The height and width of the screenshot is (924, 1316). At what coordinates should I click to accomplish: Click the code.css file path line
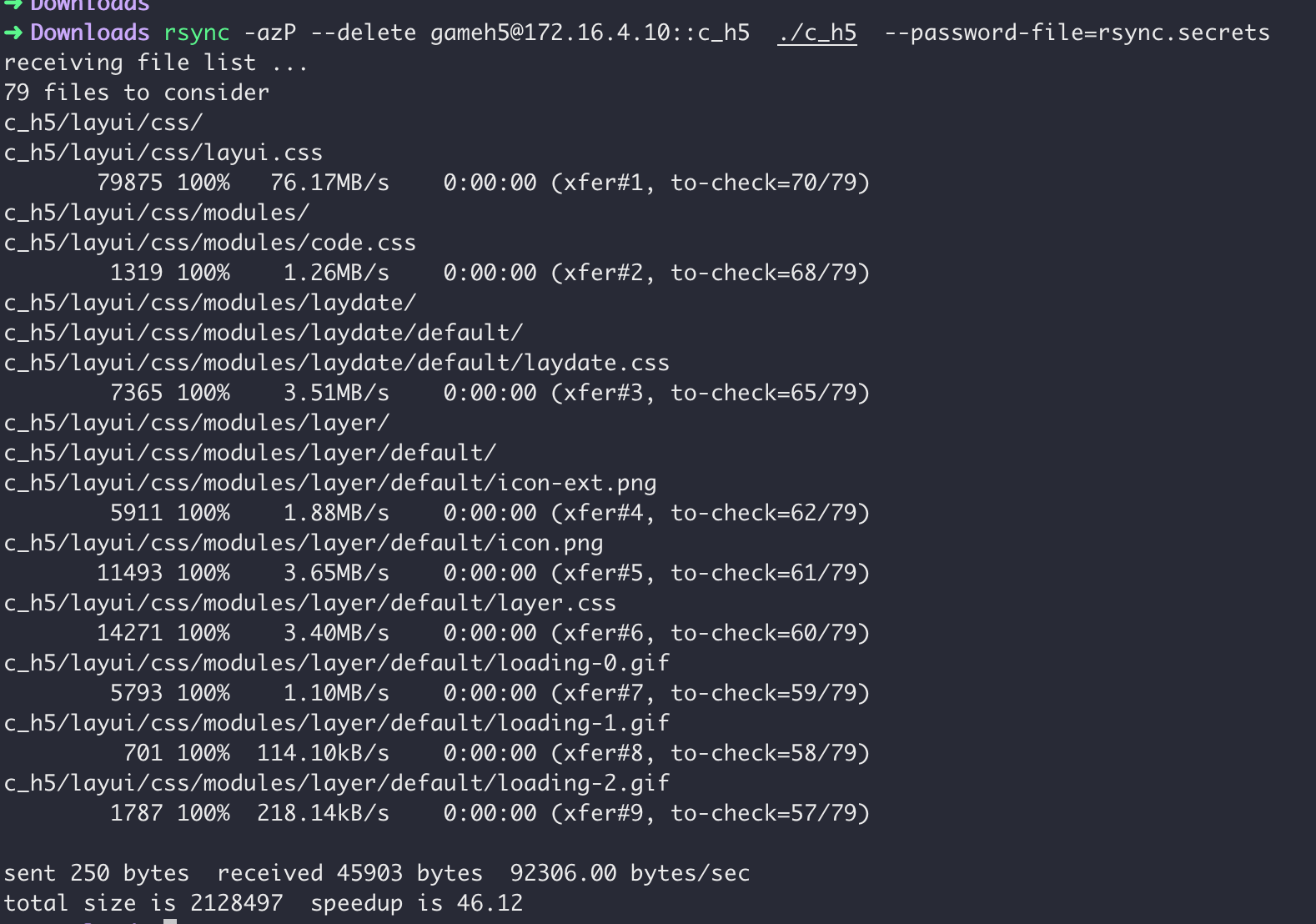pyautogui.click(x=210, y=243)
